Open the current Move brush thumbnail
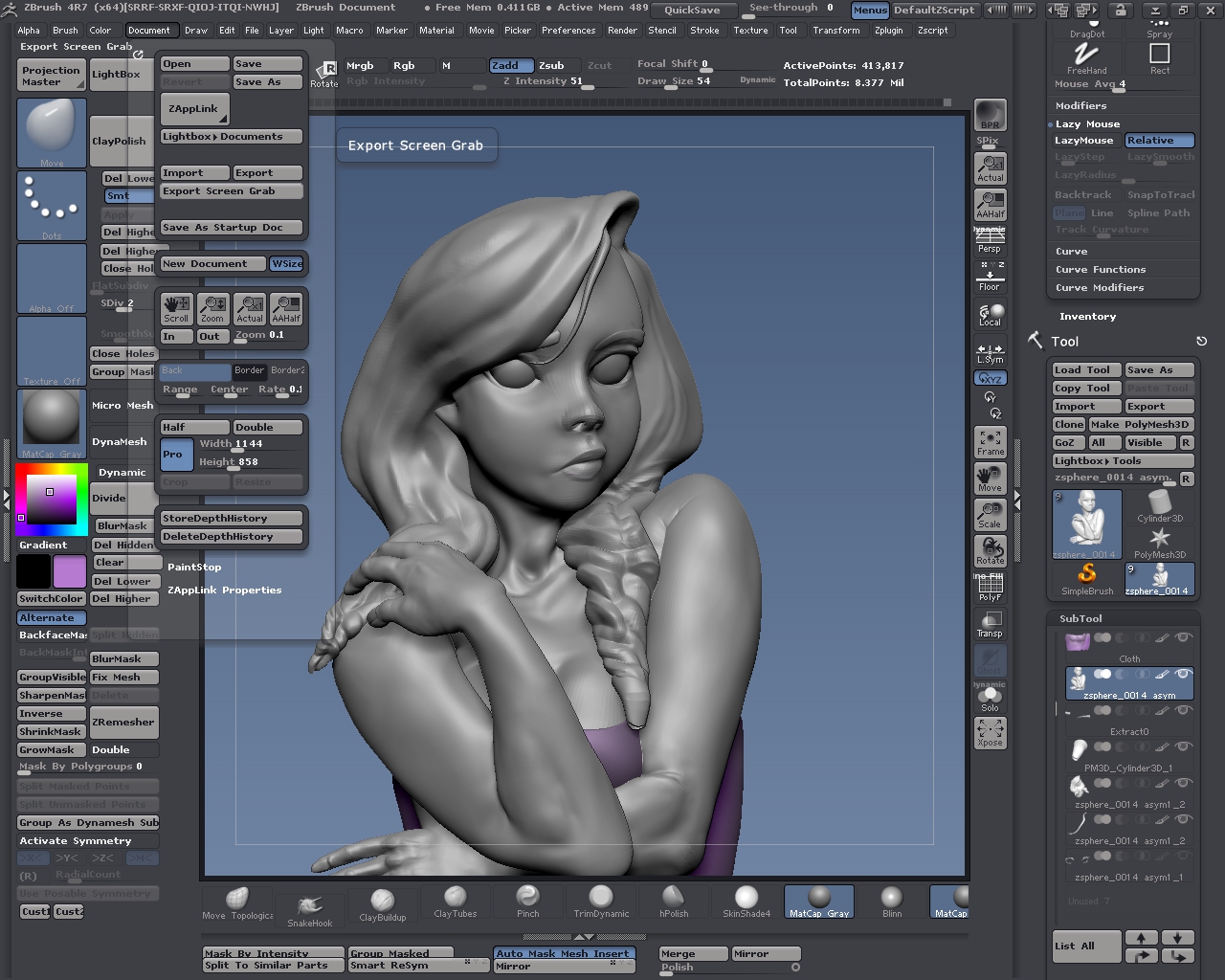The width and height of the screenshot is (1225, 980). pos(52,133)
